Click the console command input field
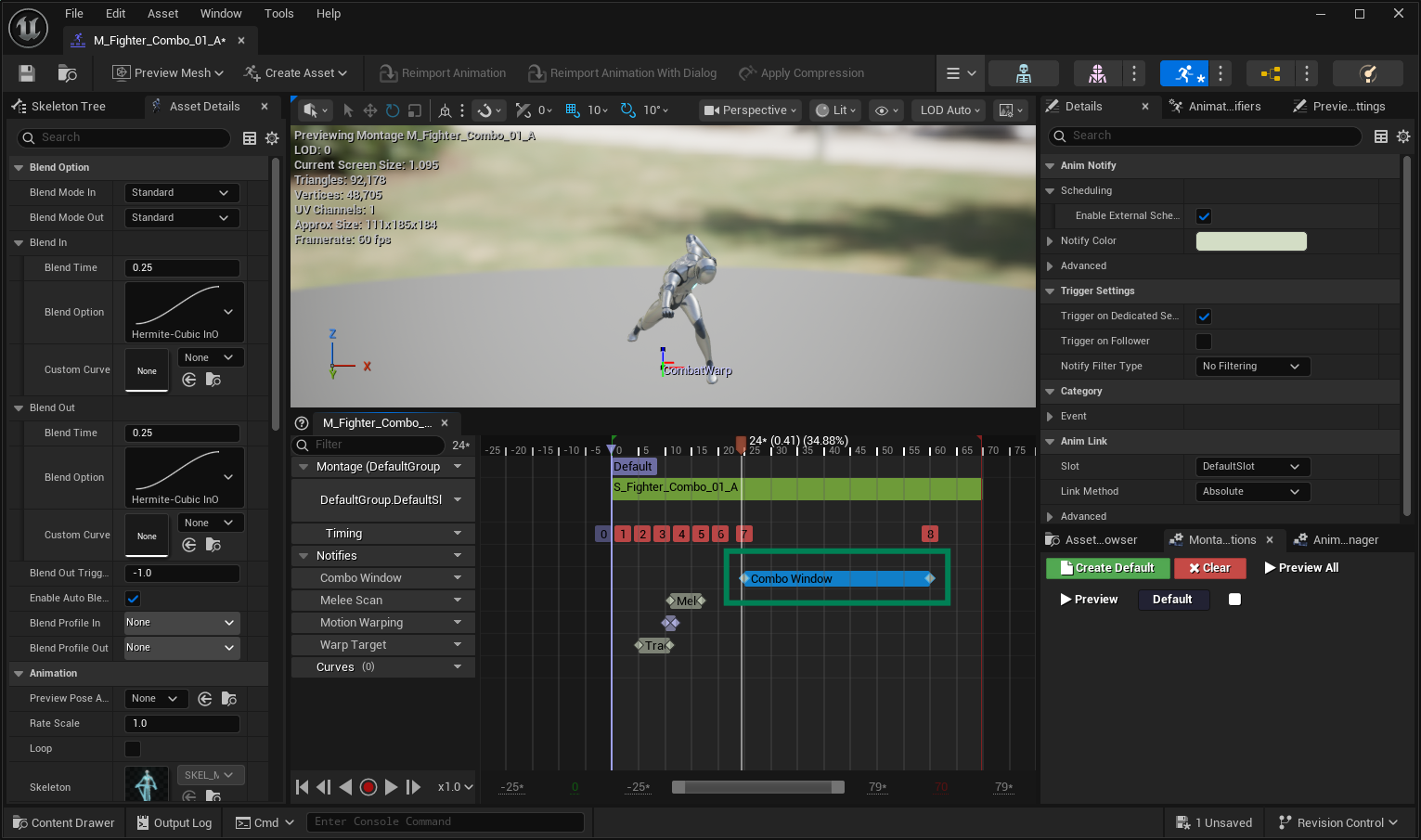This screenshot has width=1421, height=840. [x=446, y=822]
